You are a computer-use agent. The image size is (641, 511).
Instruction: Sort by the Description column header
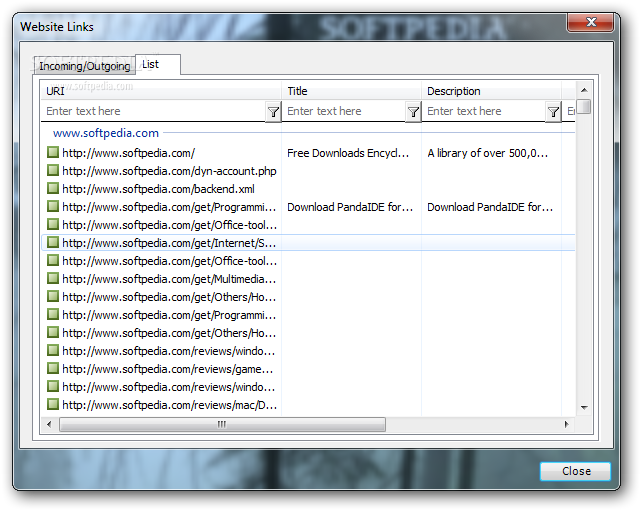pyautogui.click(x=491, y=91)
